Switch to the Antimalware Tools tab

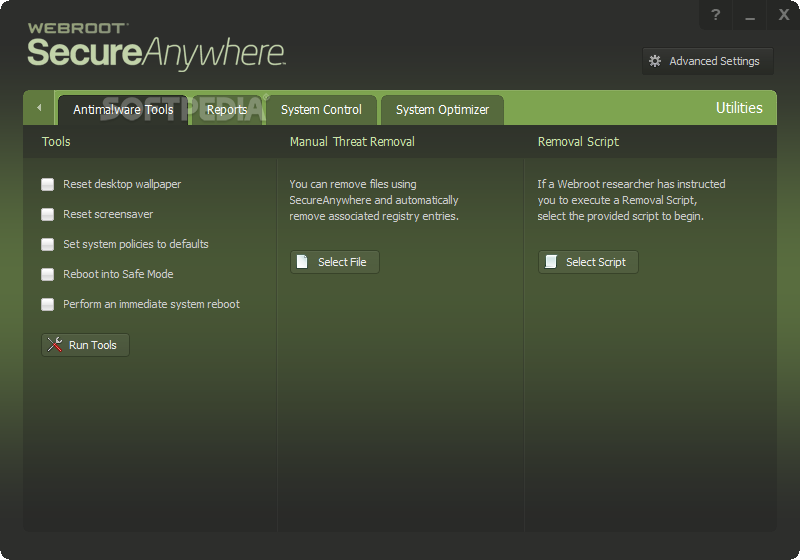(x=123, y=110)
